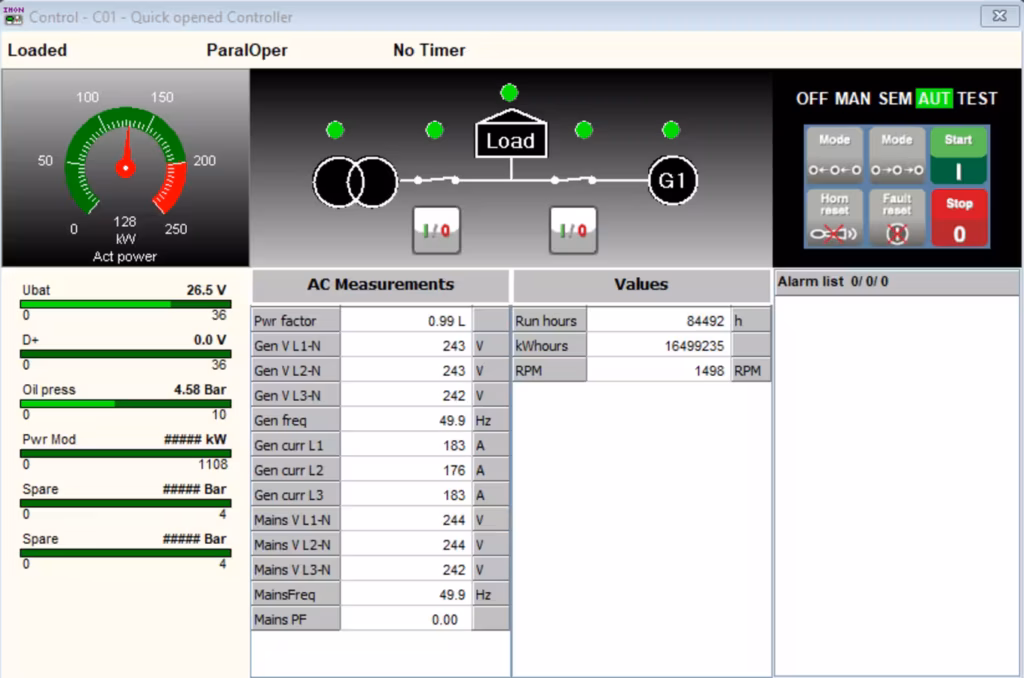Select the highlighted AUT mode label

[934, 99]
